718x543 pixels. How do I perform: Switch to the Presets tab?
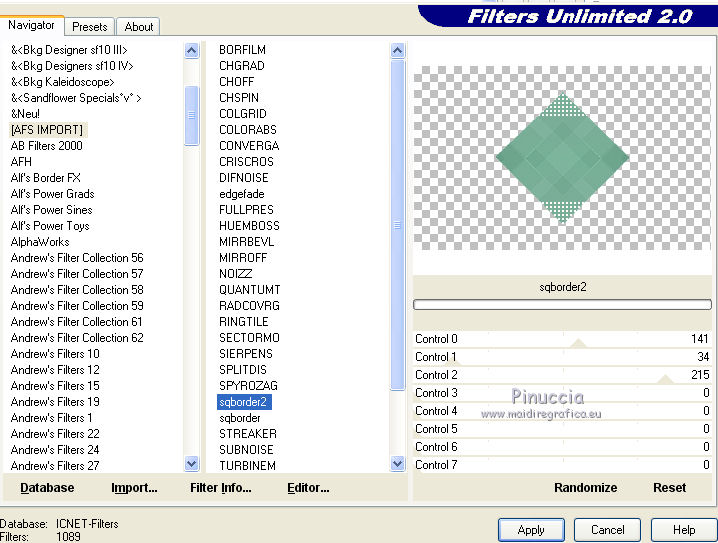tap(90, 27)
